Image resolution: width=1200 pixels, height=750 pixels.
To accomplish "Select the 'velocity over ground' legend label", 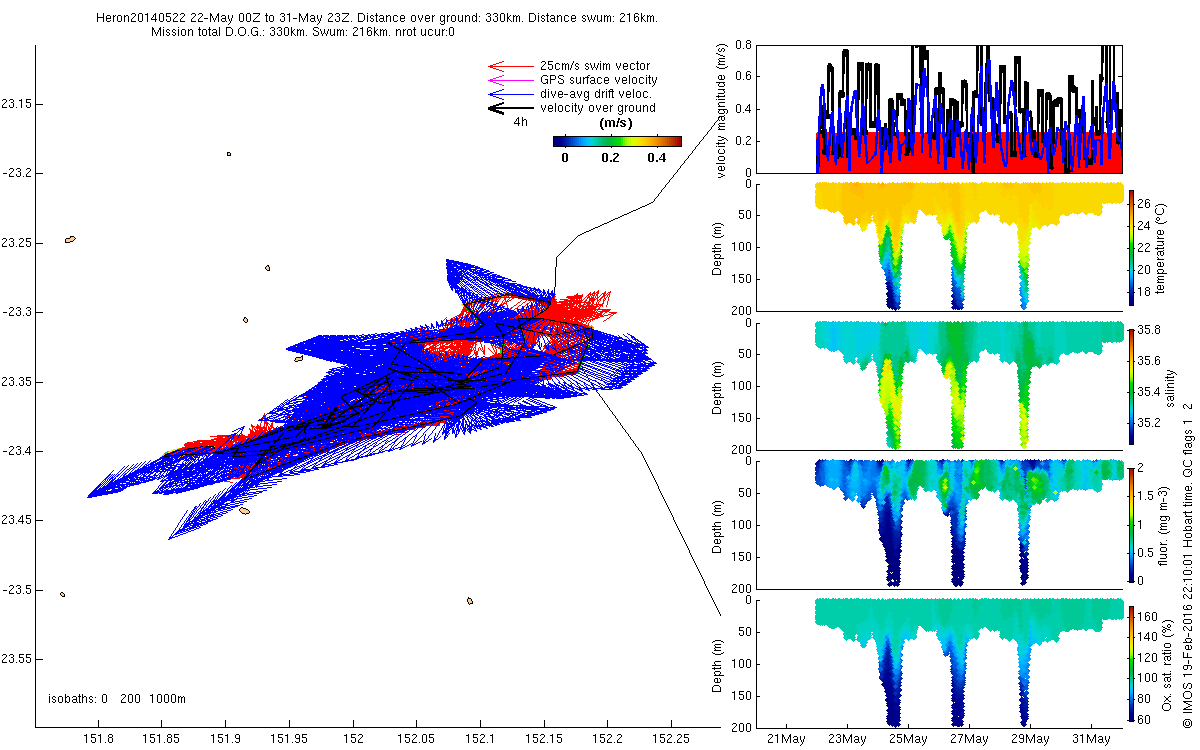I will tap(598, 108).
